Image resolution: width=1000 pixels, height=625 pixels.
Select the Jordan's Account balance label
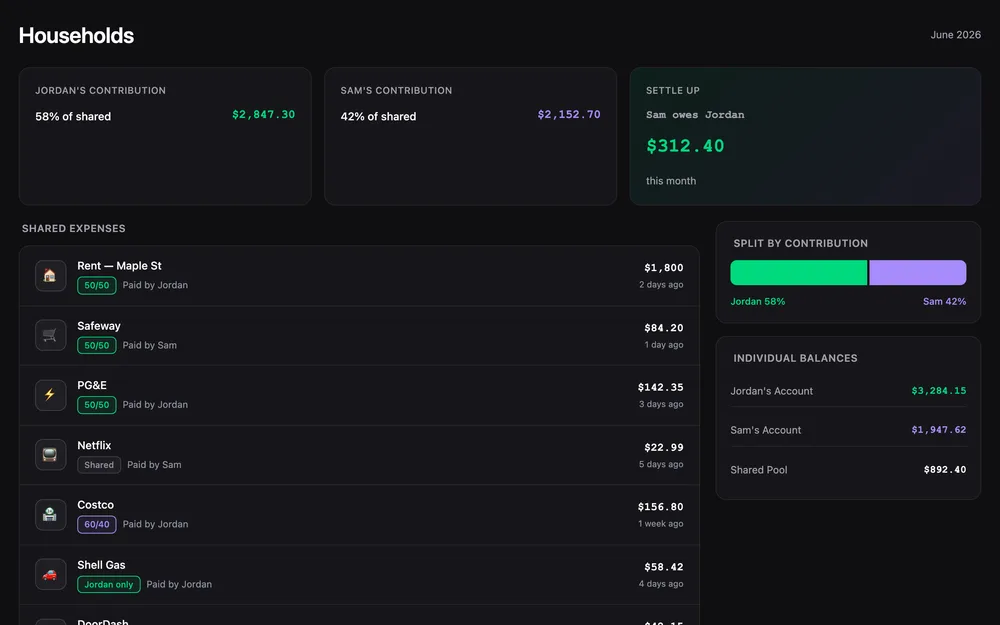772,391
